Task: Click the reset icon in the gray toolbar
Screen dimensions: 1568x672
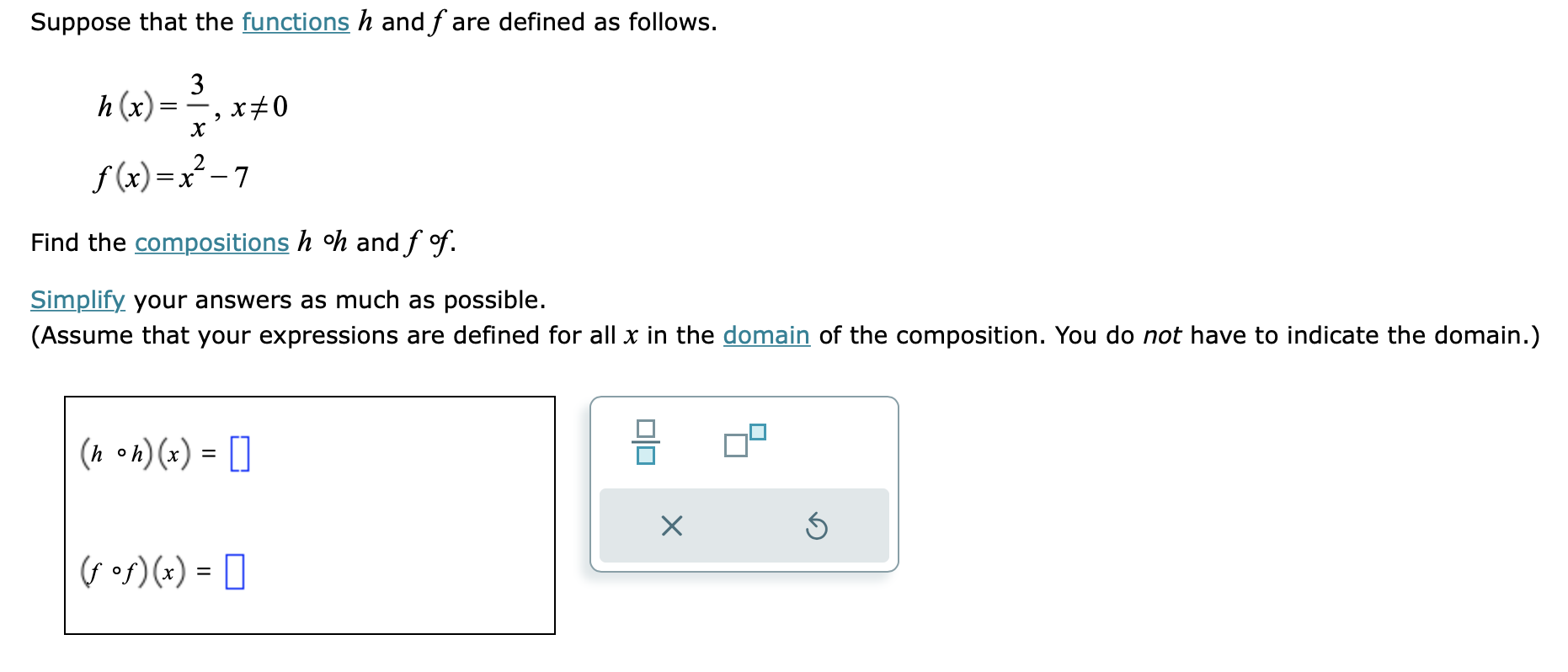Action: click(x=815, y=526)
